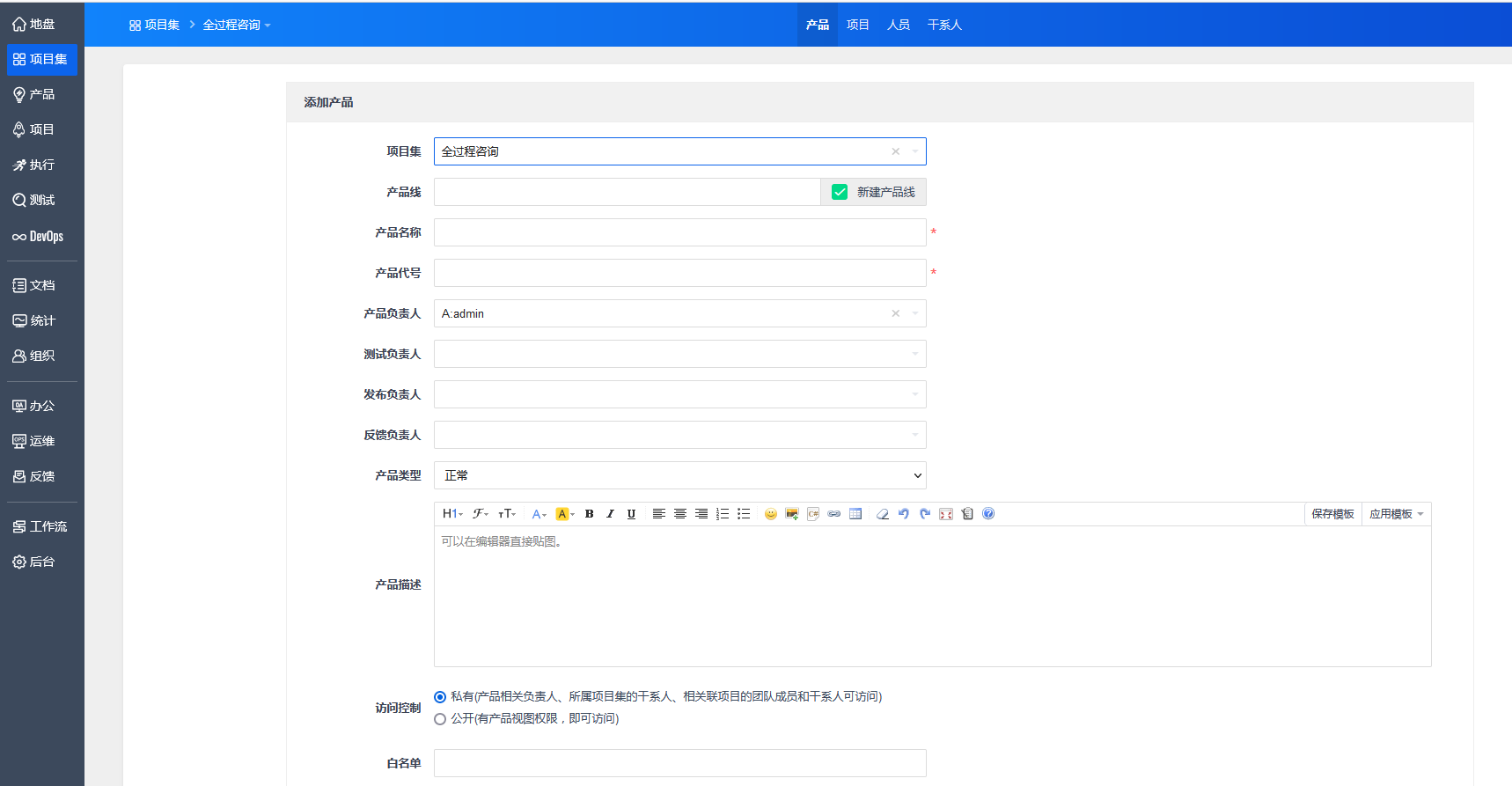Open the editor help icon
Screen dimensions: 1512x786
[x=988, y=514]
